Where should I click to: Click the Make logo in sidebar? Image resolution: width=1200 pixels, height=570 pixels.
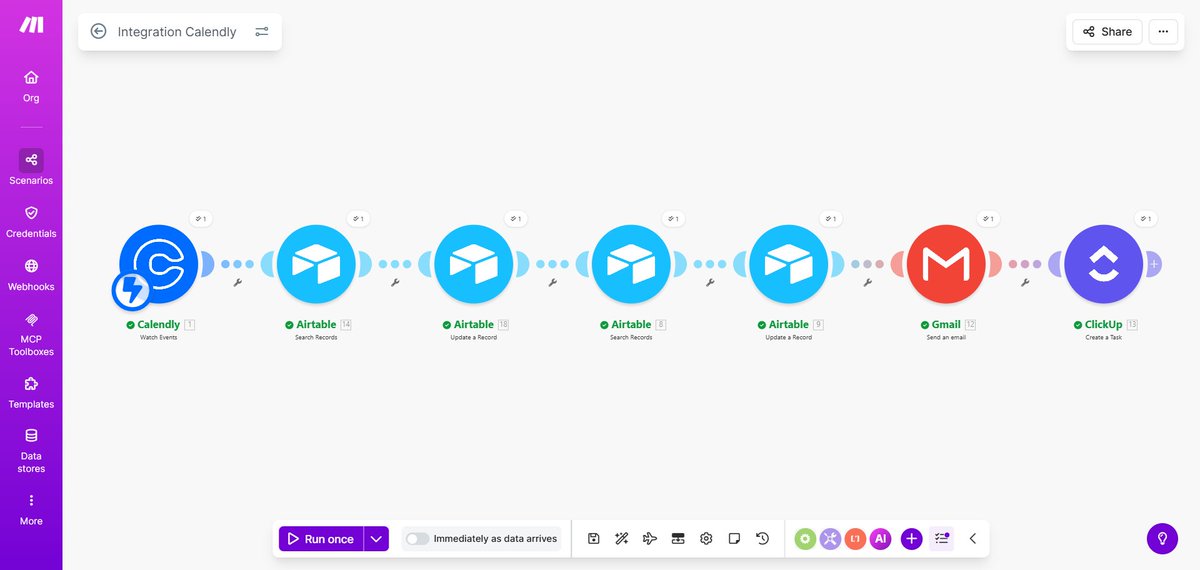31,25
